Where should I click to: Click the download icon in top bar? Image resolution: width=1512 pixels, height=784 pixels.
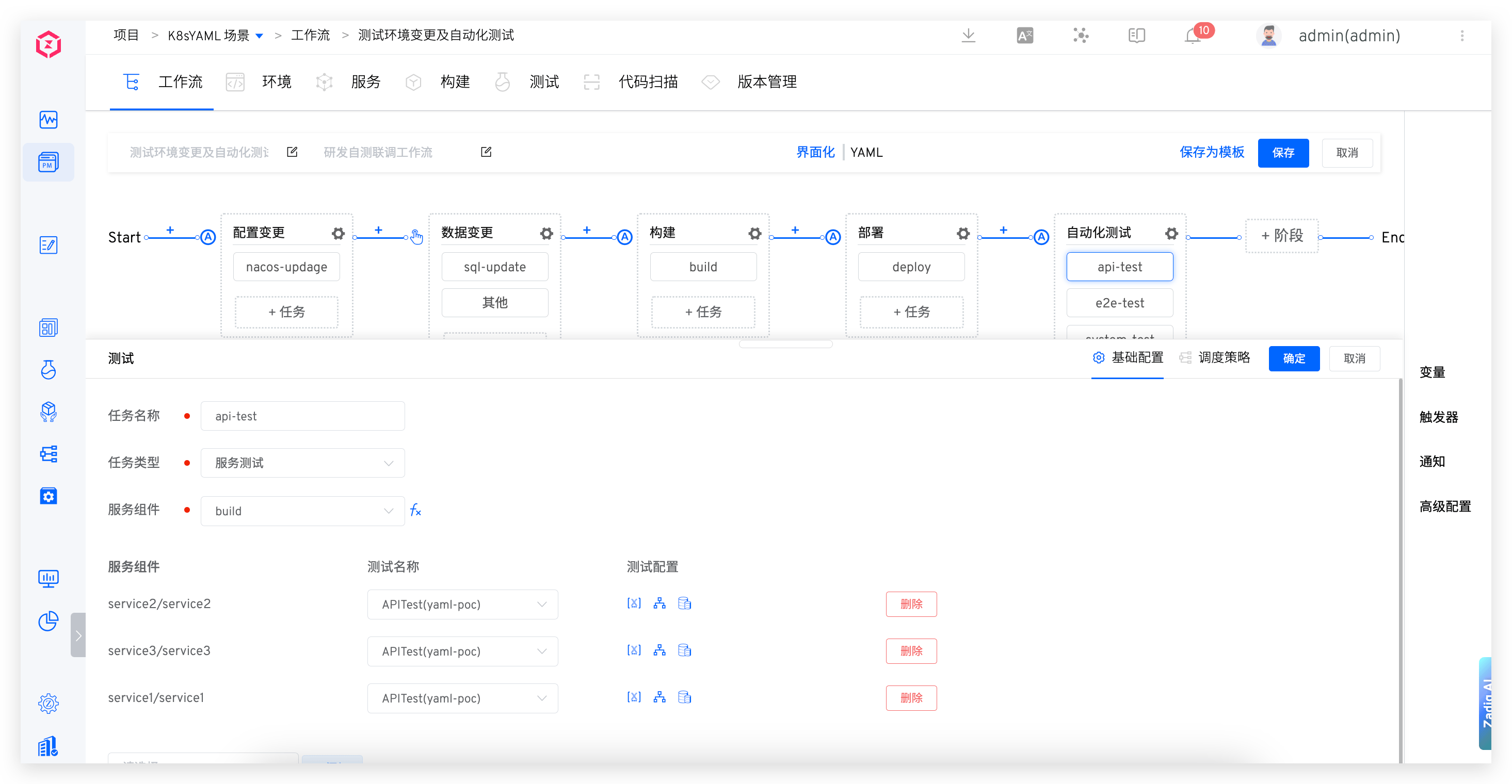pyautogui.click(x=969, y=36)
